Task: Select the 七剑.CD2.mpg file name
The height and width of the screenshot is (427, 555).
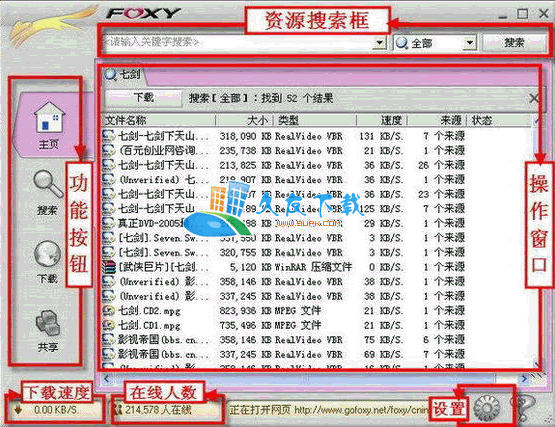Action: (x=149, y=311)
